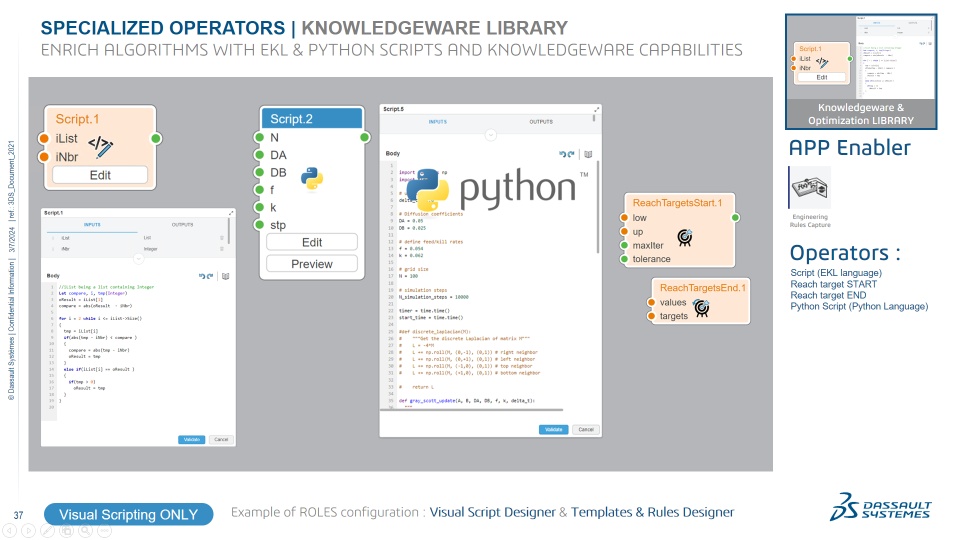Click Script.1 inputs list scrollbar
The image size is (960, 540).
[230, 231]
